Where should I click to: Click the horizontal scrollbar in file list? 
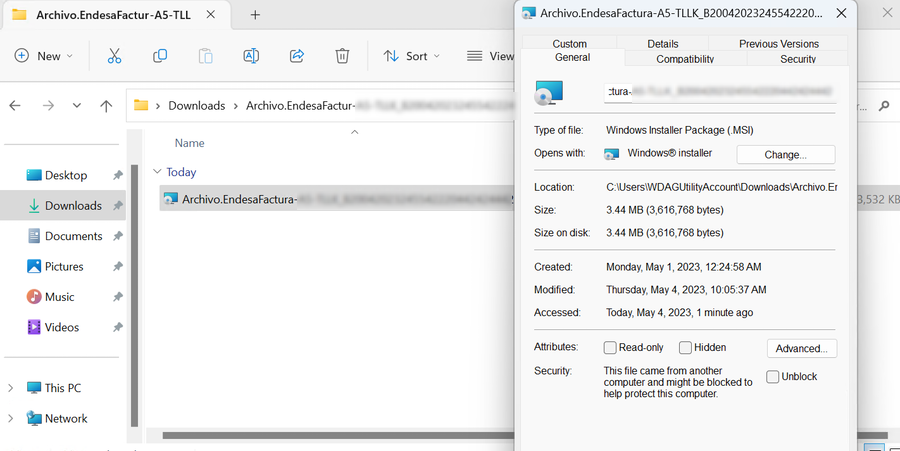tap(330, 435)
